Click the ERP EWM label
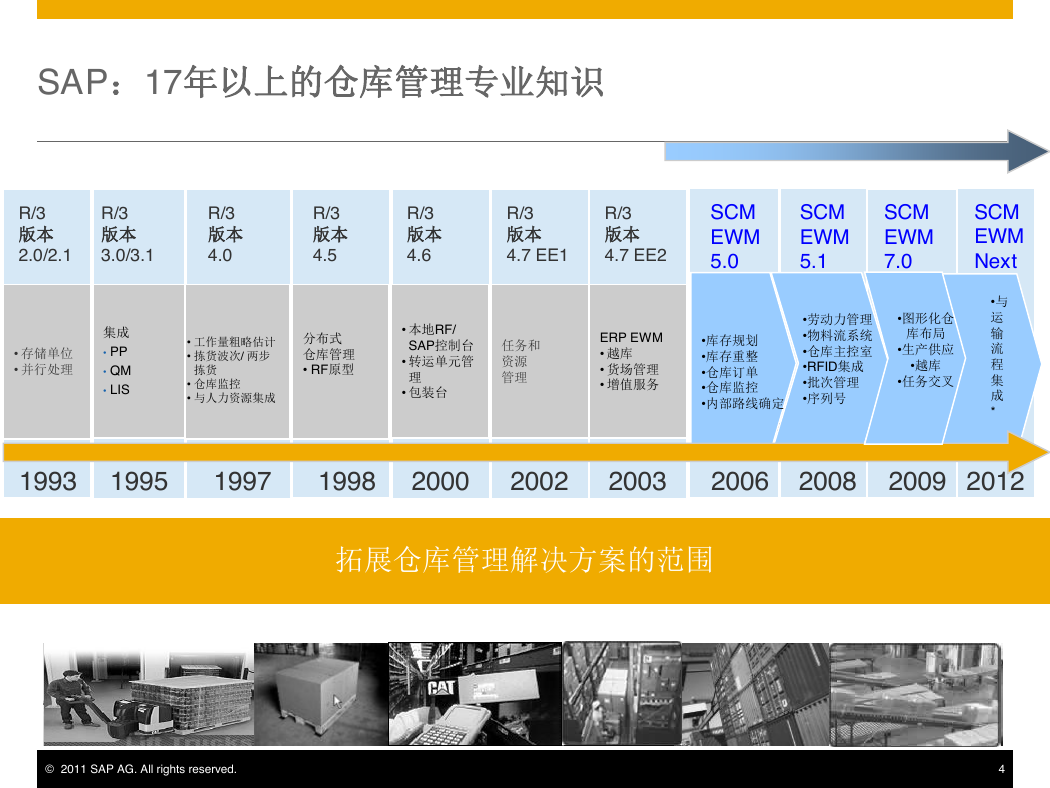This screenshot has height=788, width=1050. (x=631, y=337)
